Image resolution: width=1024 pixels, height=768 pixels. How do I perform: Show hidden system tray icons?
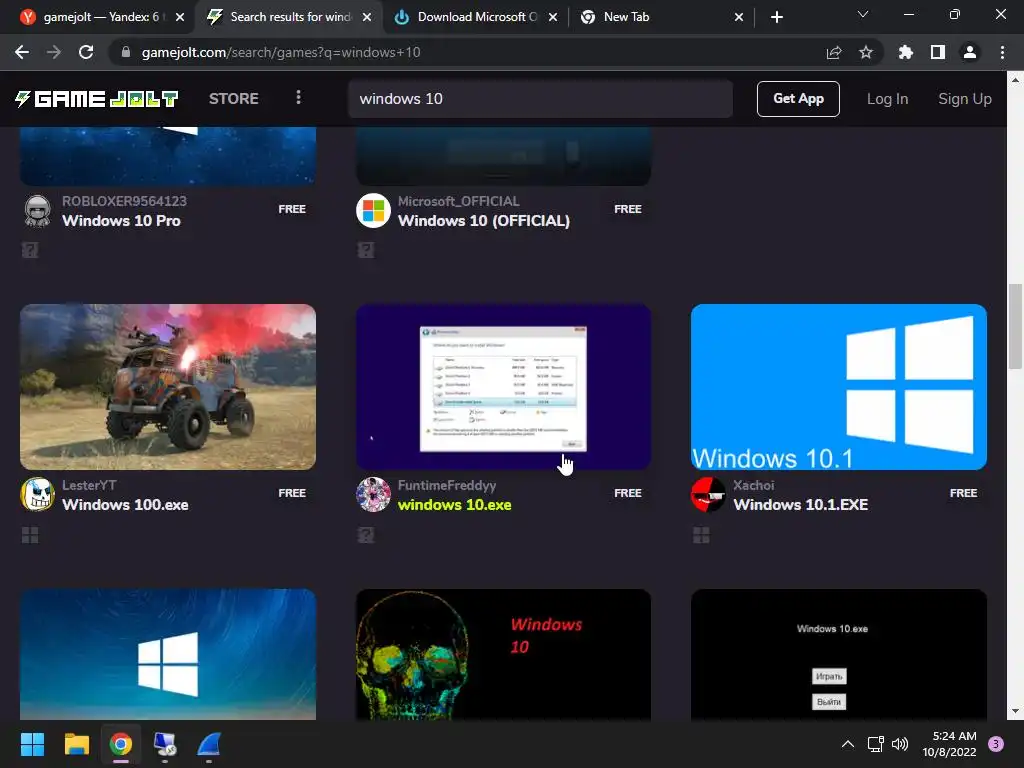point(847,744)
